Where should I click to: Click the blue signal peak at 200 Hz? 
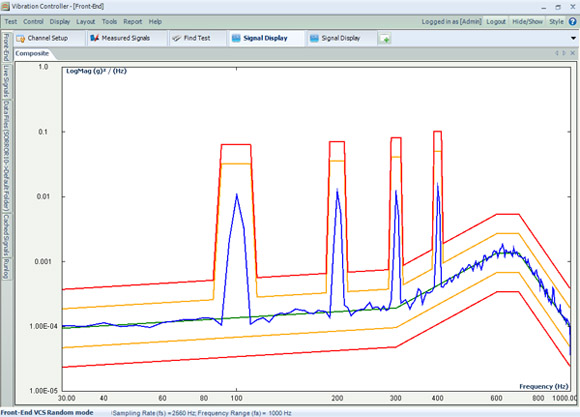(x=337, y=190)
